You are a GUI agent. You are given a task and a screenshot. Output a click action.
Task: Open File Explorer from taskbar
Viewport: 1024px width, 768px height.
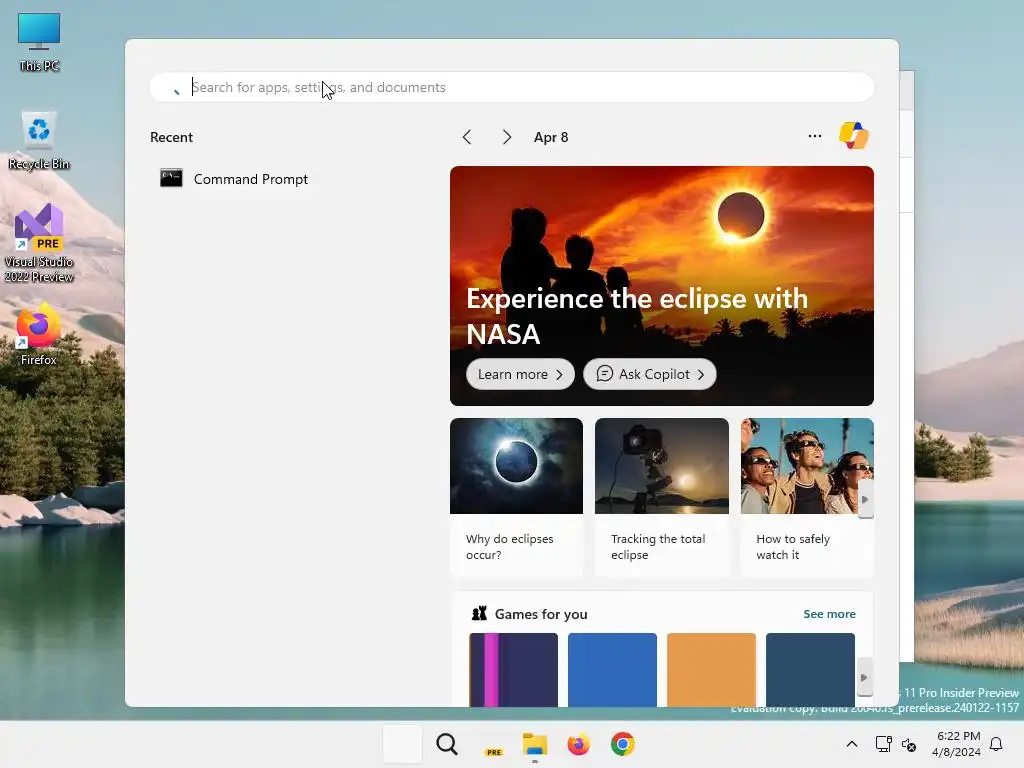535,744
